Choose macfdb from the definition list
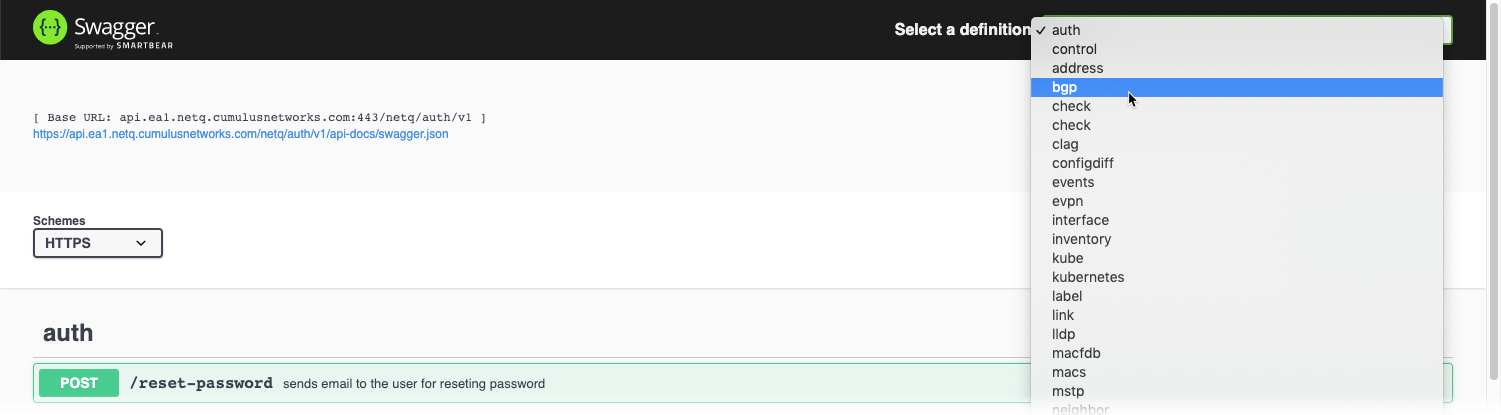This screenshot has height=415, width=1501. [x=1075, y=354]
